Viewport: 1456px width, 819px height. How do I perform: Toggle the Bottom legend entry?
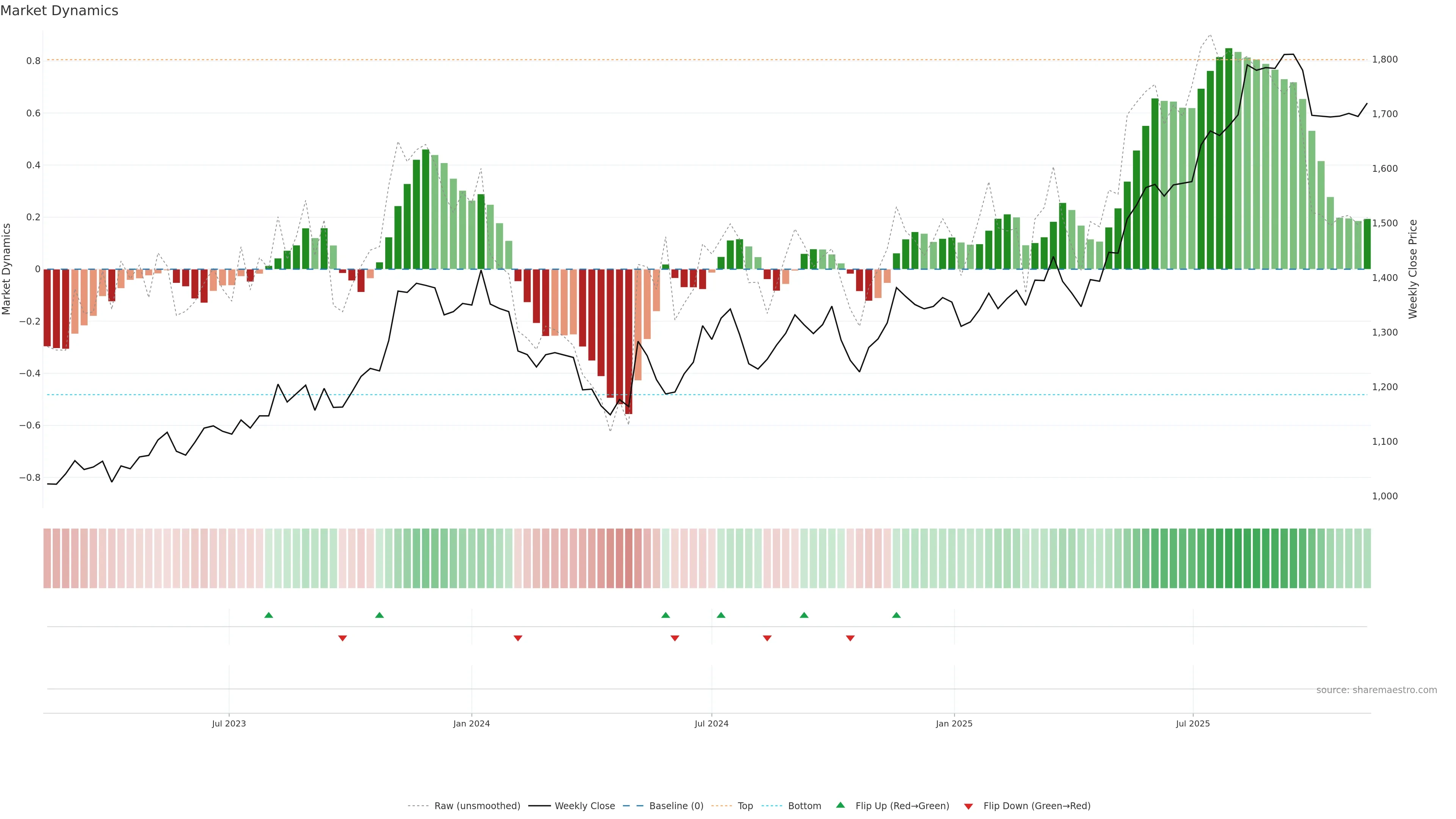[804, 806]
